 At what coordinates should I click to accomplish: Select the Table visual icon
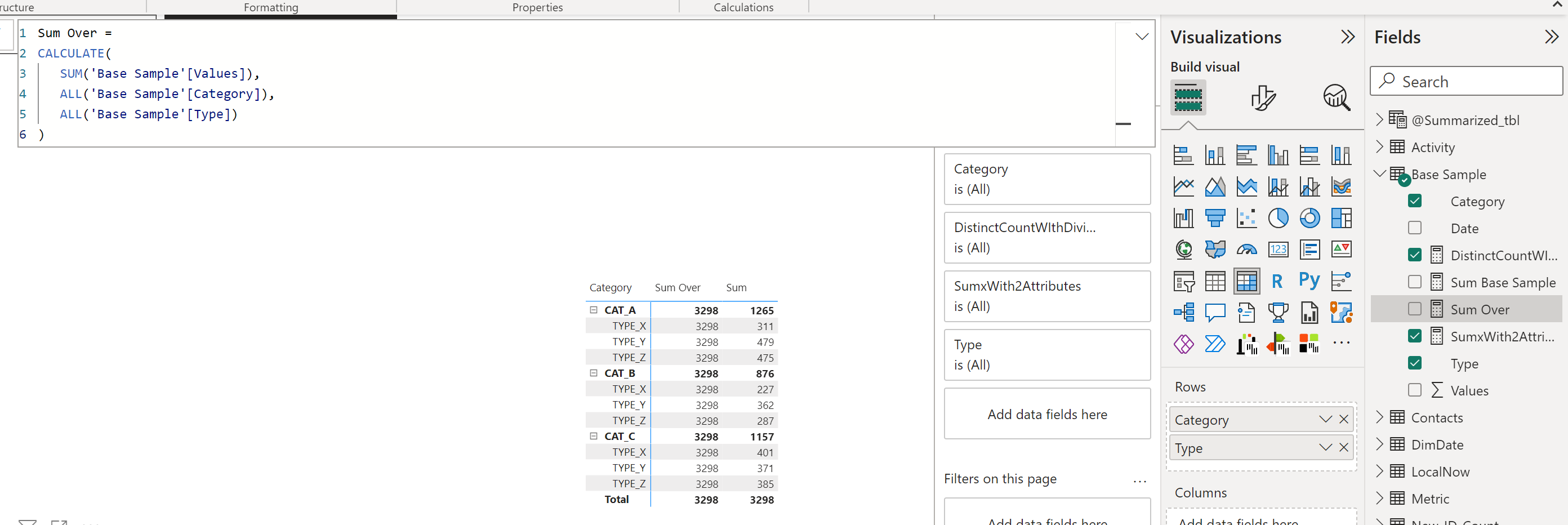(1215, 281)
